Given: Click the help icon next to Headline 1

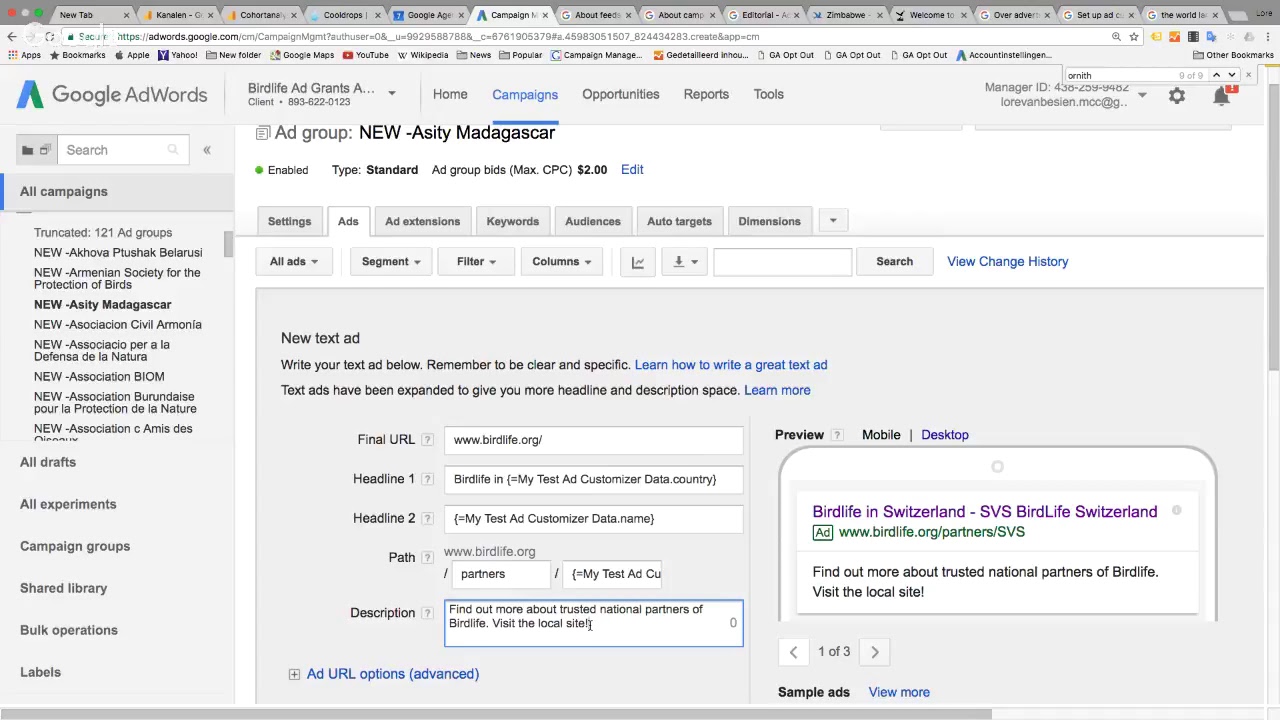Looking at the screenshot, I should click(427, 479).
